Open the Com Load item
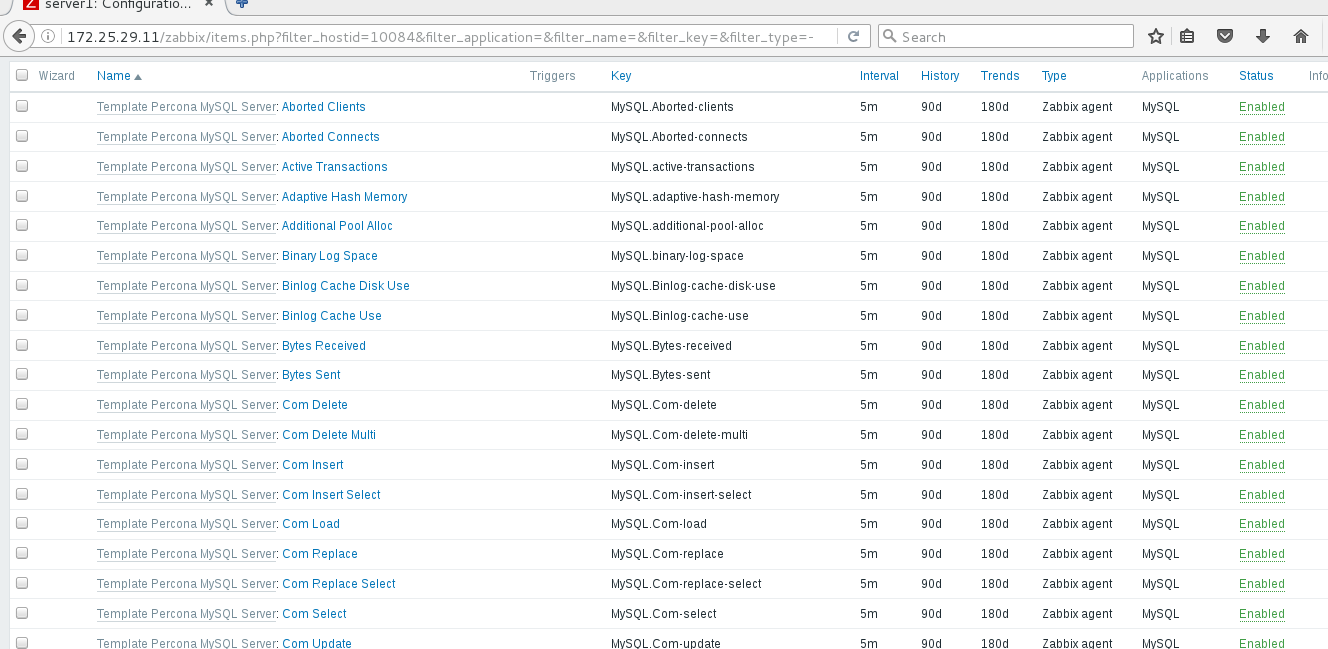Viewport: 1328px width, 649px height. click(x=311, y=524)
